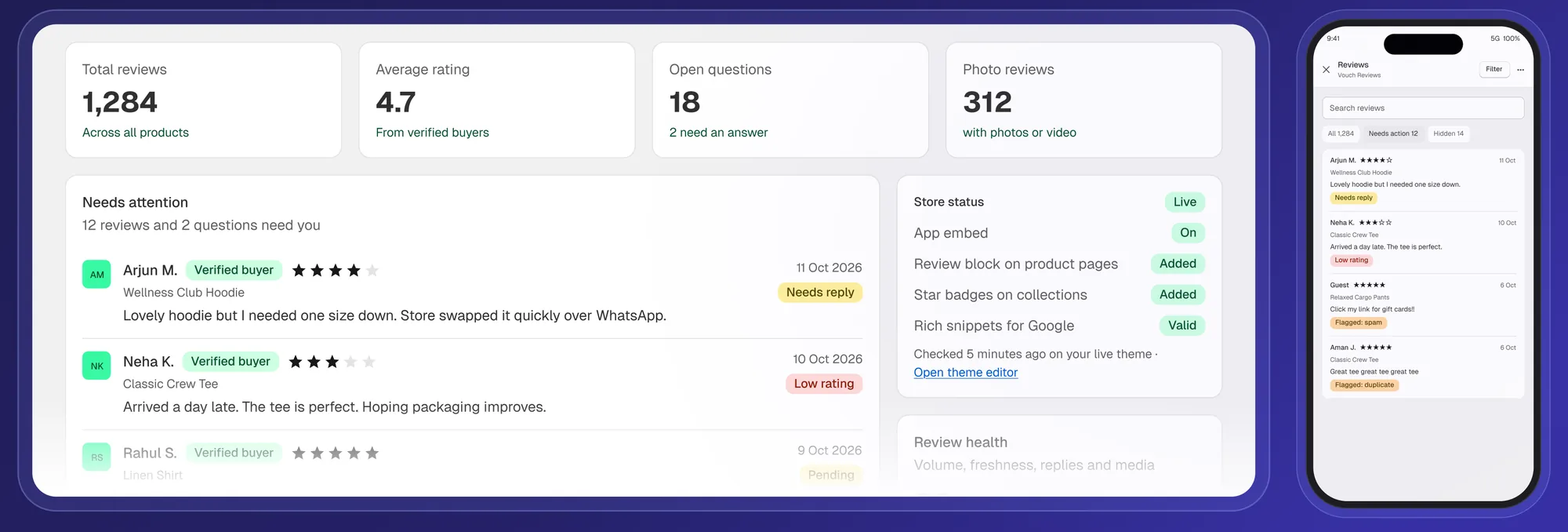Close the Reviews screen on the phone
This screenshot has width=1568, height=532.
click(1326, 70)
